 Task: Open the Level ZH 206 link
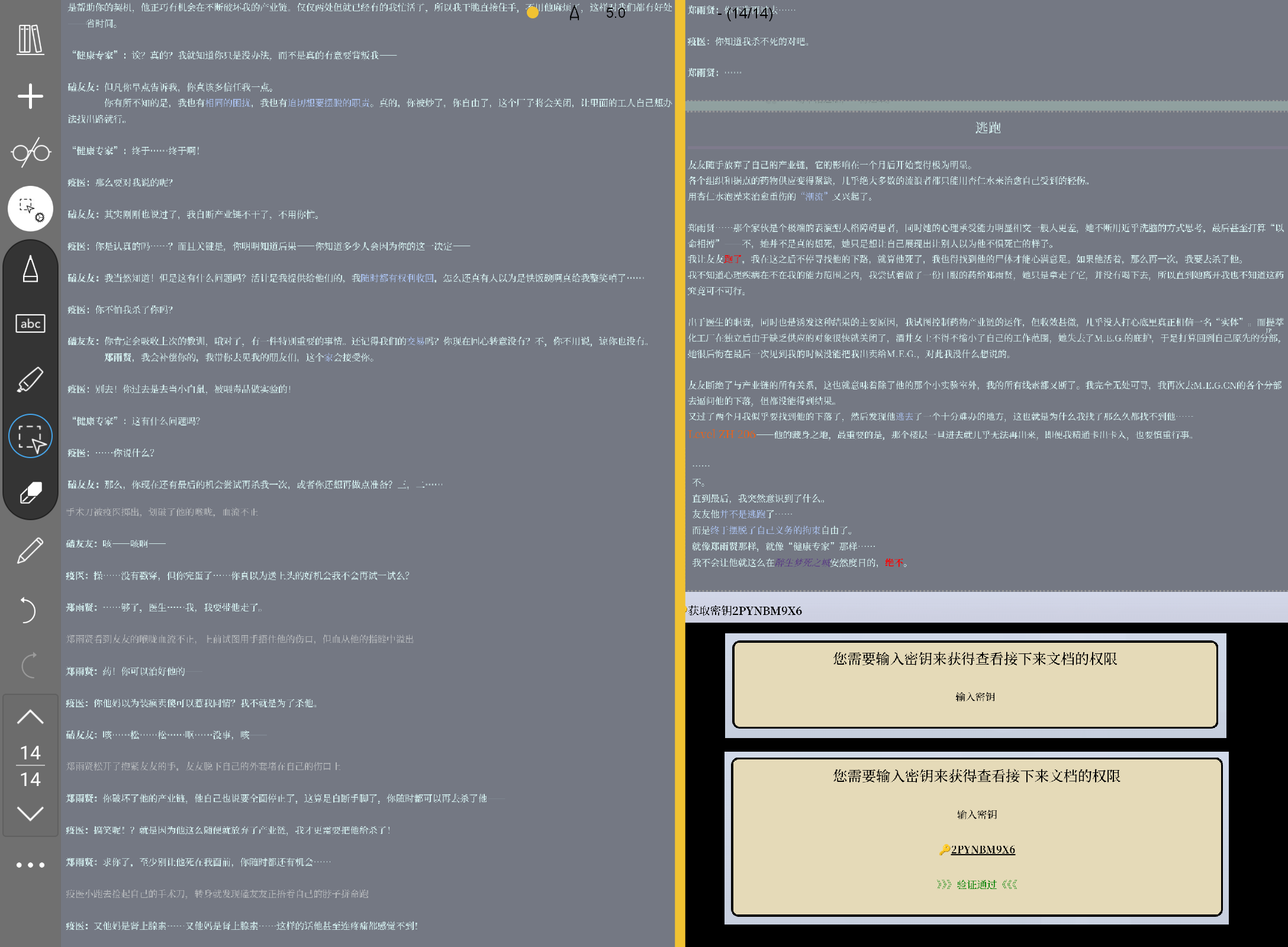(x=722, y=434)
